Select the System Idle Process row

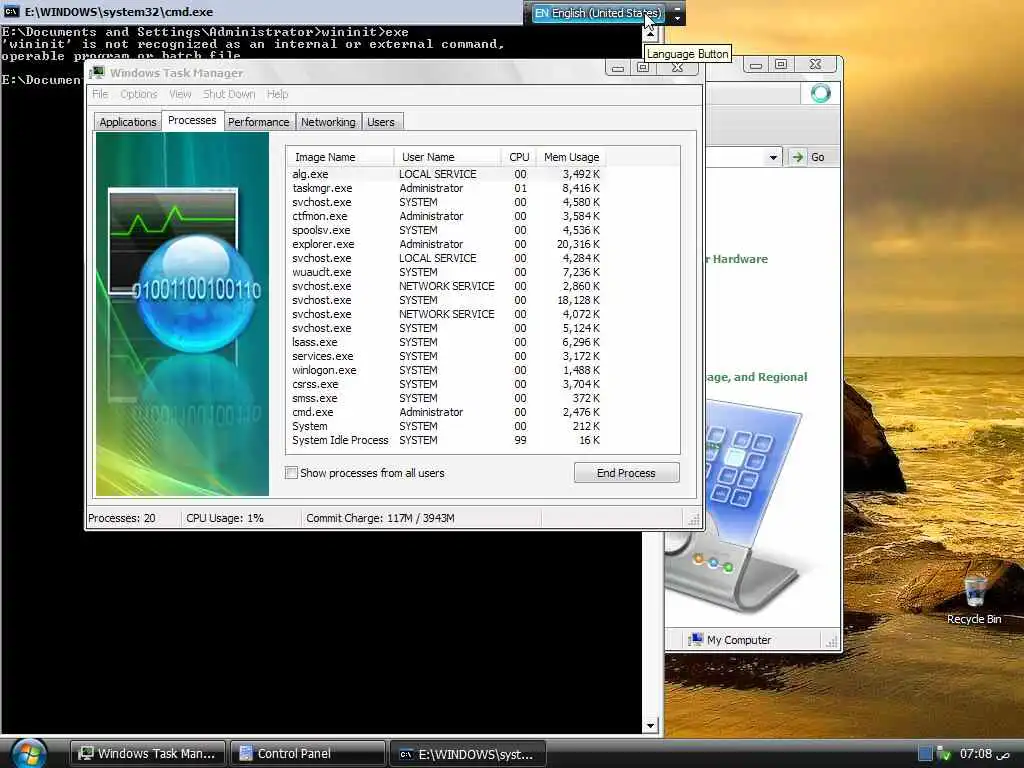pos(445,440)
